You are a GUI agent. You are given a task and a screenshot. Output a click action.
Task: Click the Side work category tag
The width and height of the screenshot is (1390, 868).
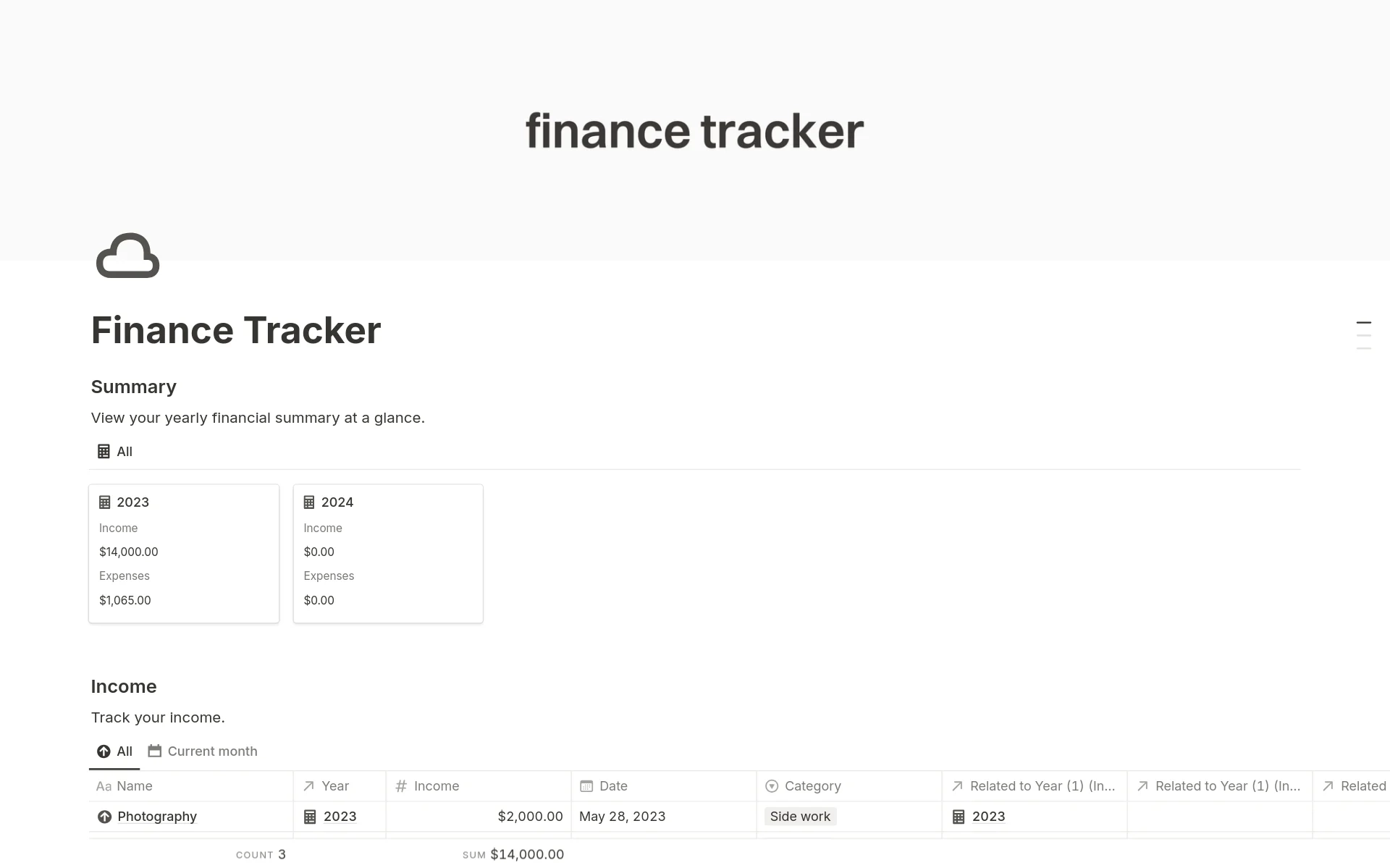click(800, 816)
